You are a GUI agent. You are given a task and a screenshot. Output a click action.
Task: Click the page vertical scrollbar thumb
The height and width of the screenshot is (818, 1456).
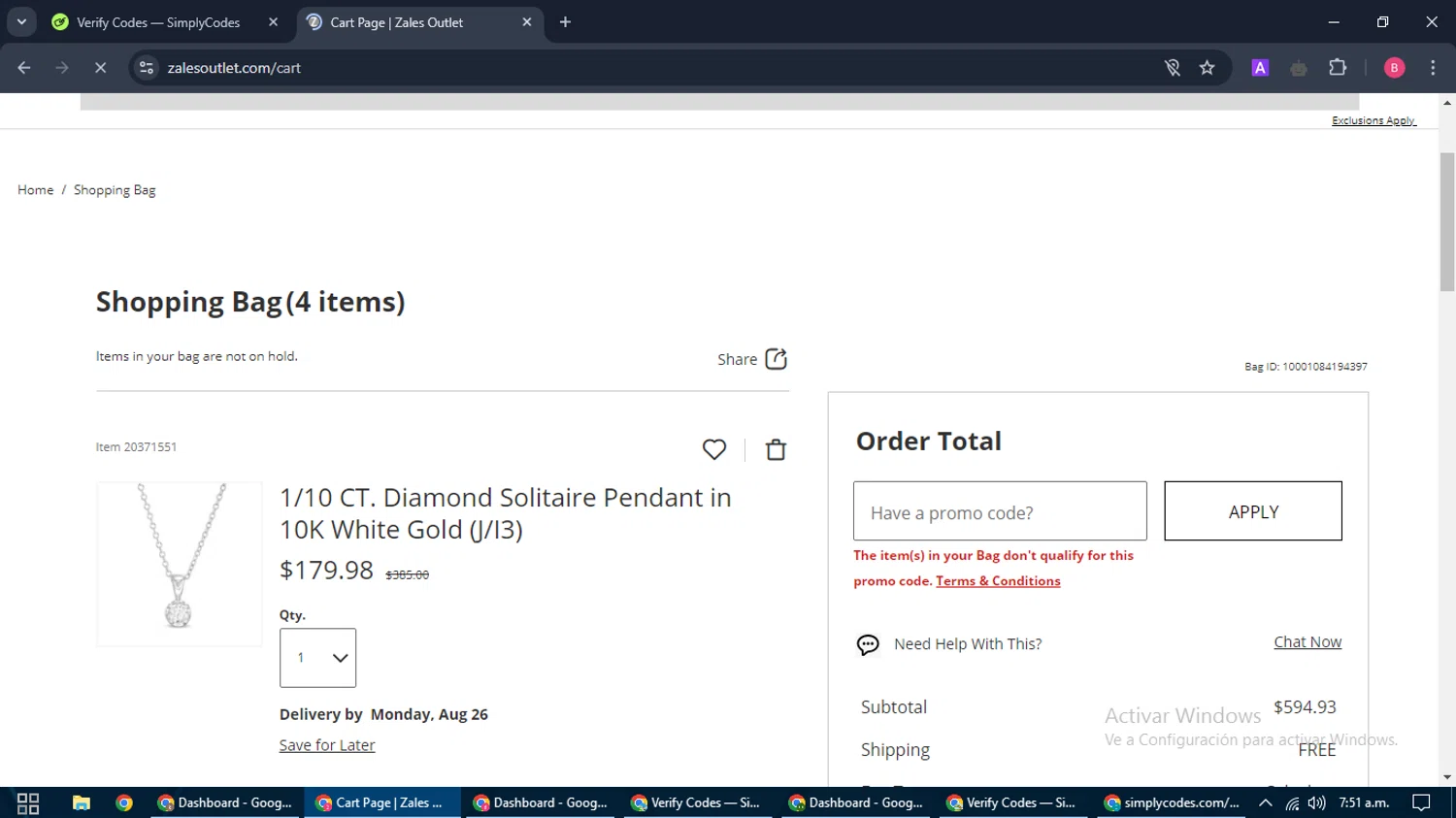coord(1447,221)
